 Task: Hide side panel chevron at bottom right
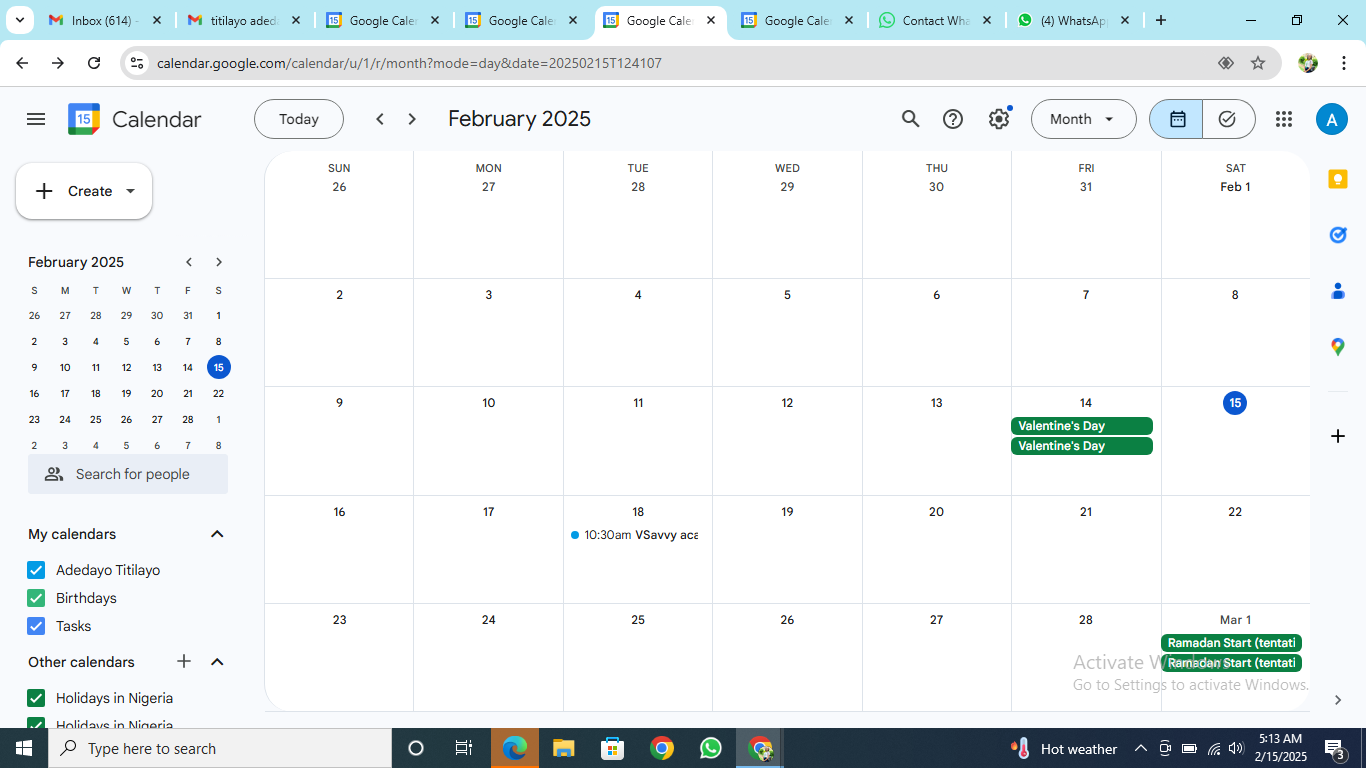(x=1338, y=700)
